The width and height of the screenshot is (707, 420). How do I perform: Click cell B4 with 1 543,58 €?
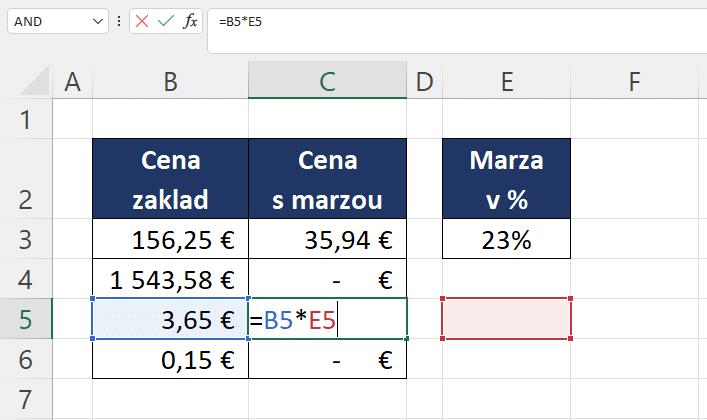[x=170, y=279]
